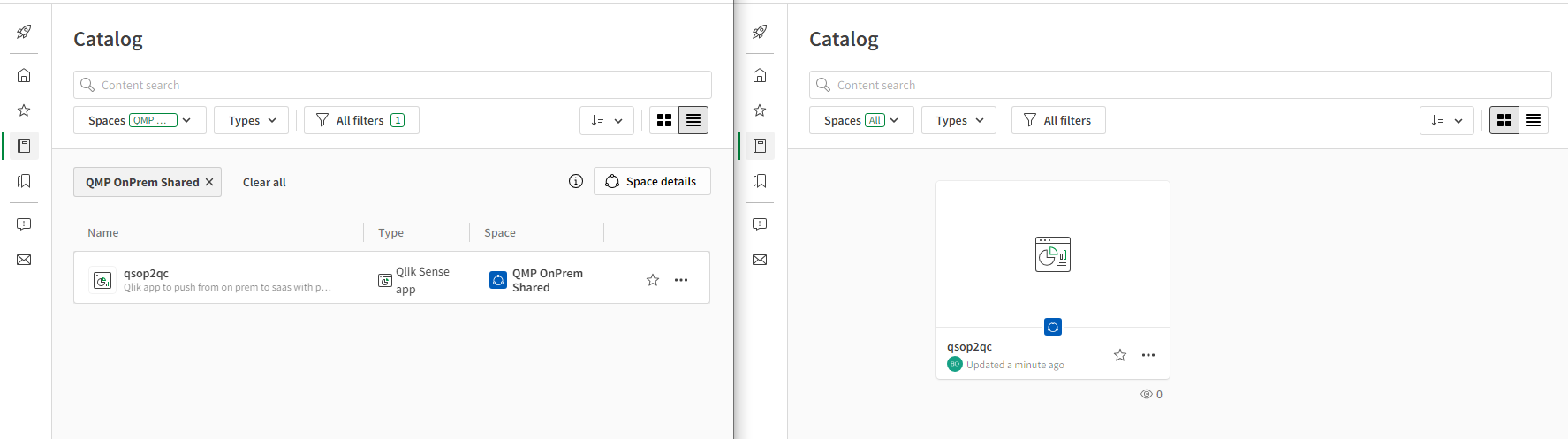Open mail envelope icon in right window sidebar
The image size is (1568, 439).
[x=760, y=260]
